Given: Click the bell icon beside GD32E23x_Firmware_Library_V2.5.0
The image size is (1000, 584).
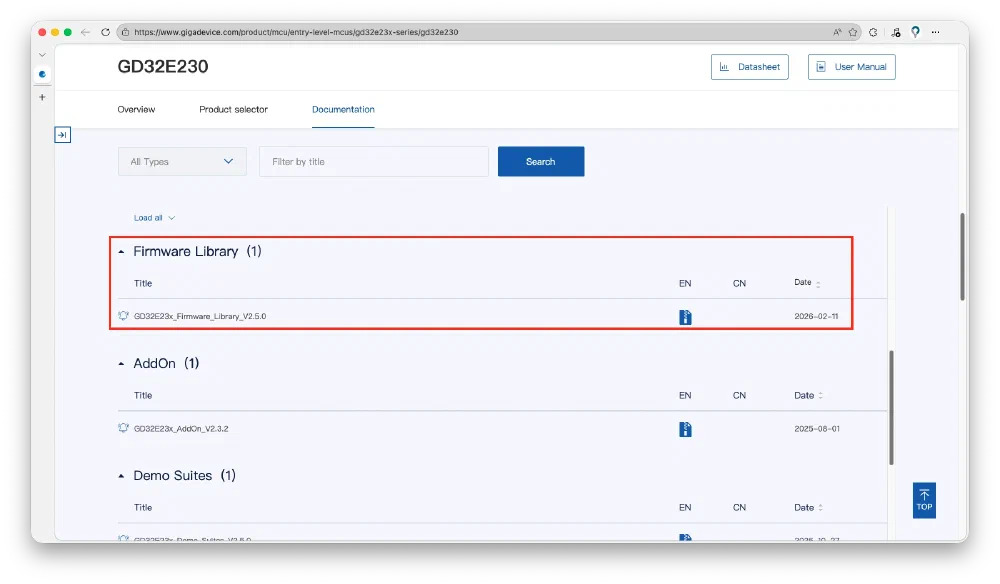Looking at the screenshot, I should [123, 316].
